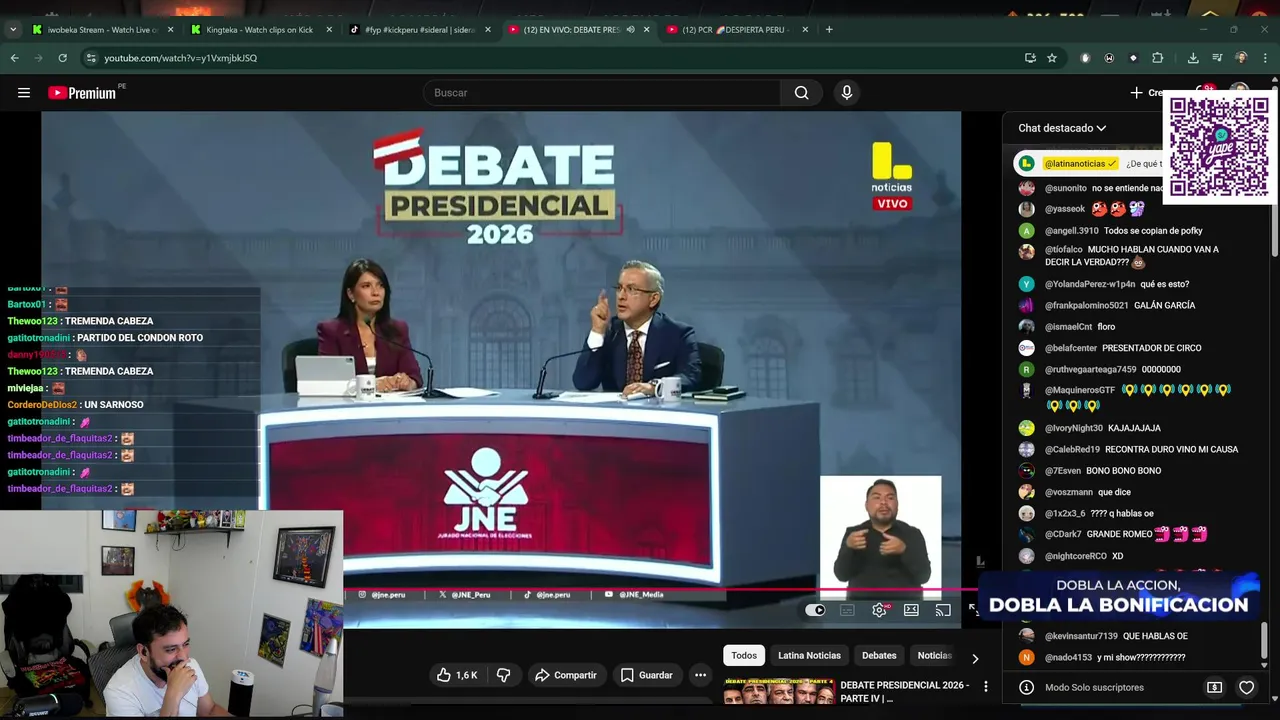Click @7Esven BONO BONO BONO message

(1103, 470)
